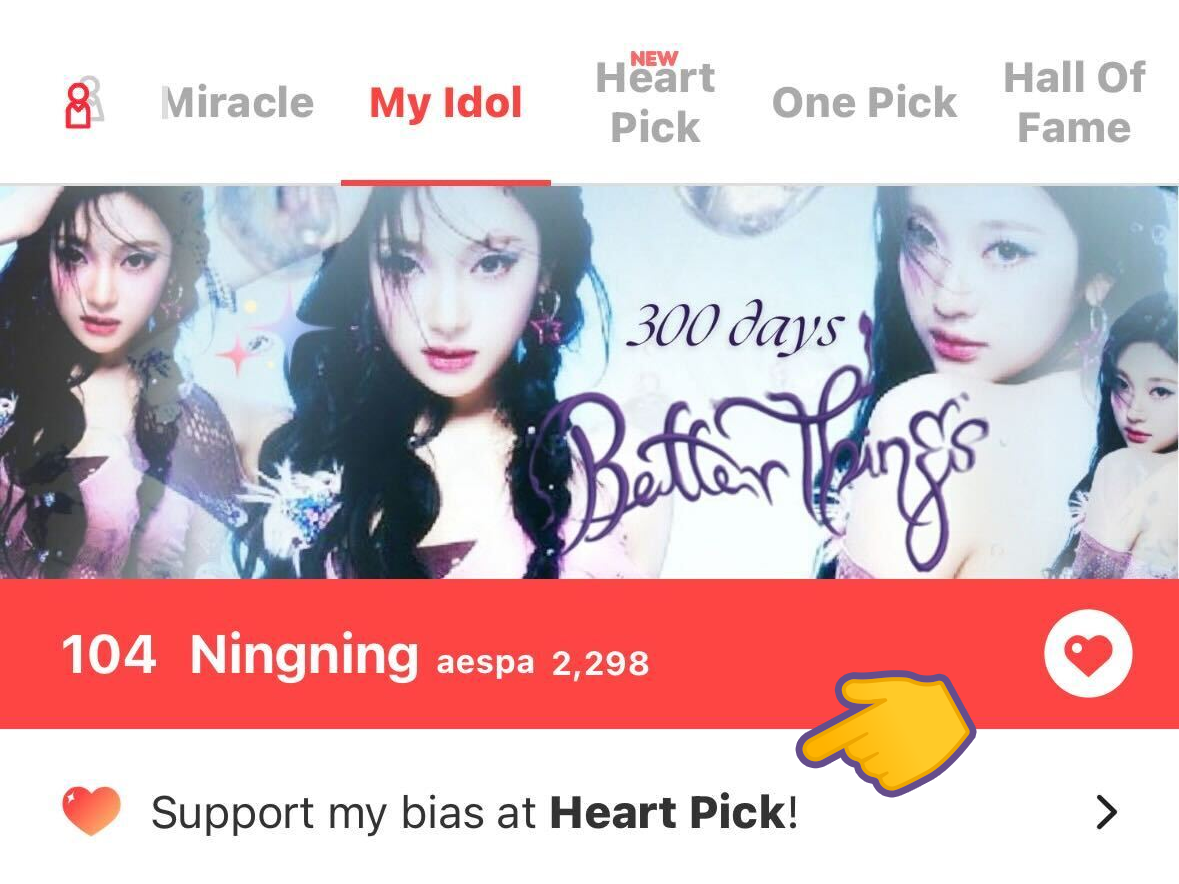Tap the rank number 104
The width and height of the screenshot is (1179, 884).
point(109,654)
